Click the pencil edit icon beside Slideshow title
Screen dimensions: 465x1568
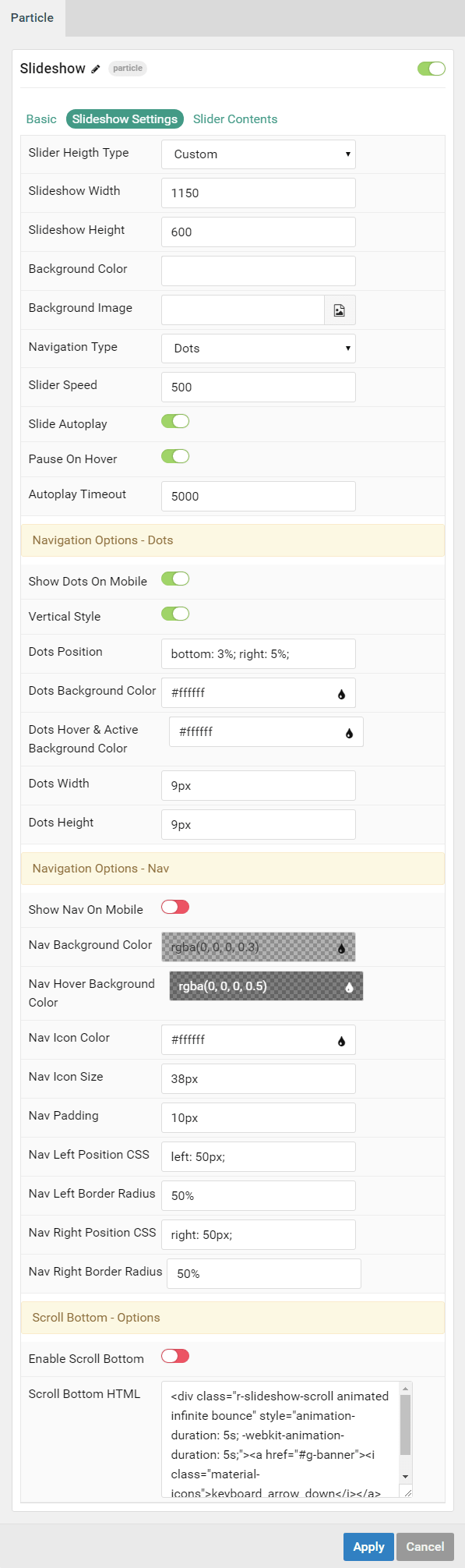(x=96, y=69)
